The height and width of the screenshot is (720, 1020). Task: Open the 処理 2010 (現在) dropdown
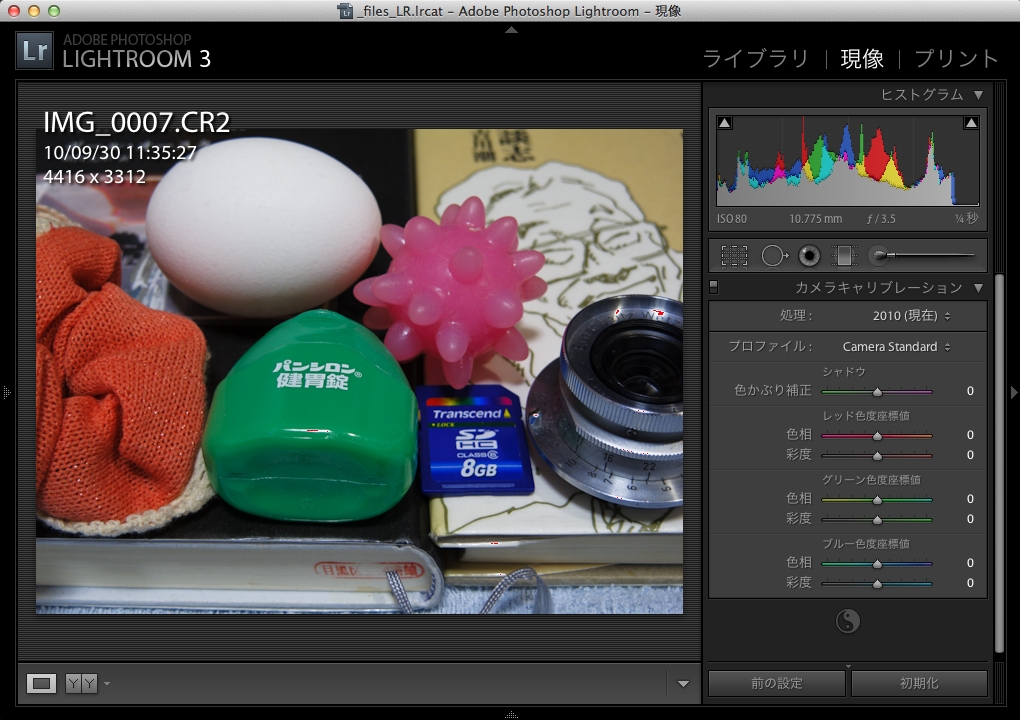(x=911, y=316)
